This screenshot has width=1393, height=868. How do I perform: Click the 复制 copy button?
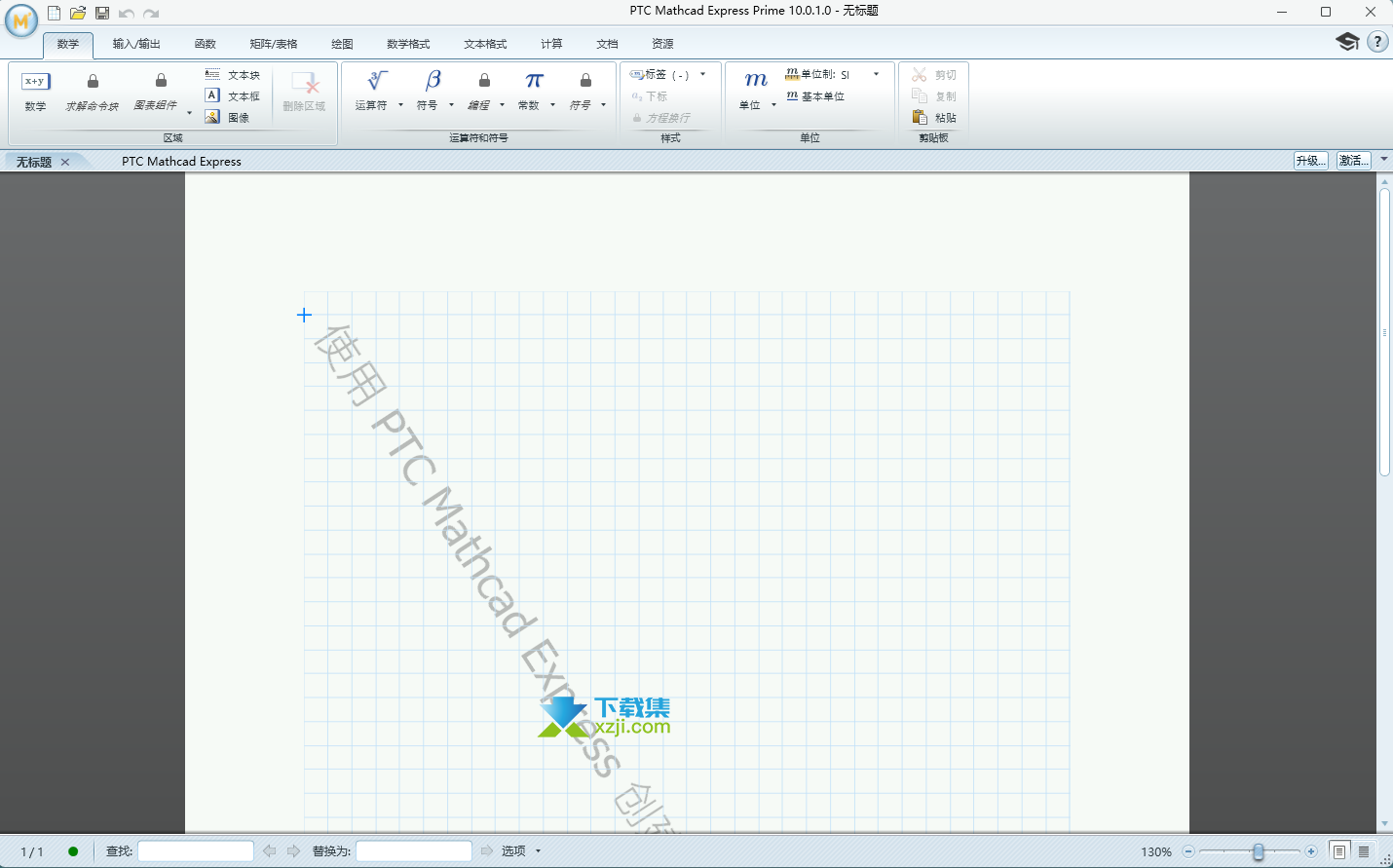[x=934, y=95]
